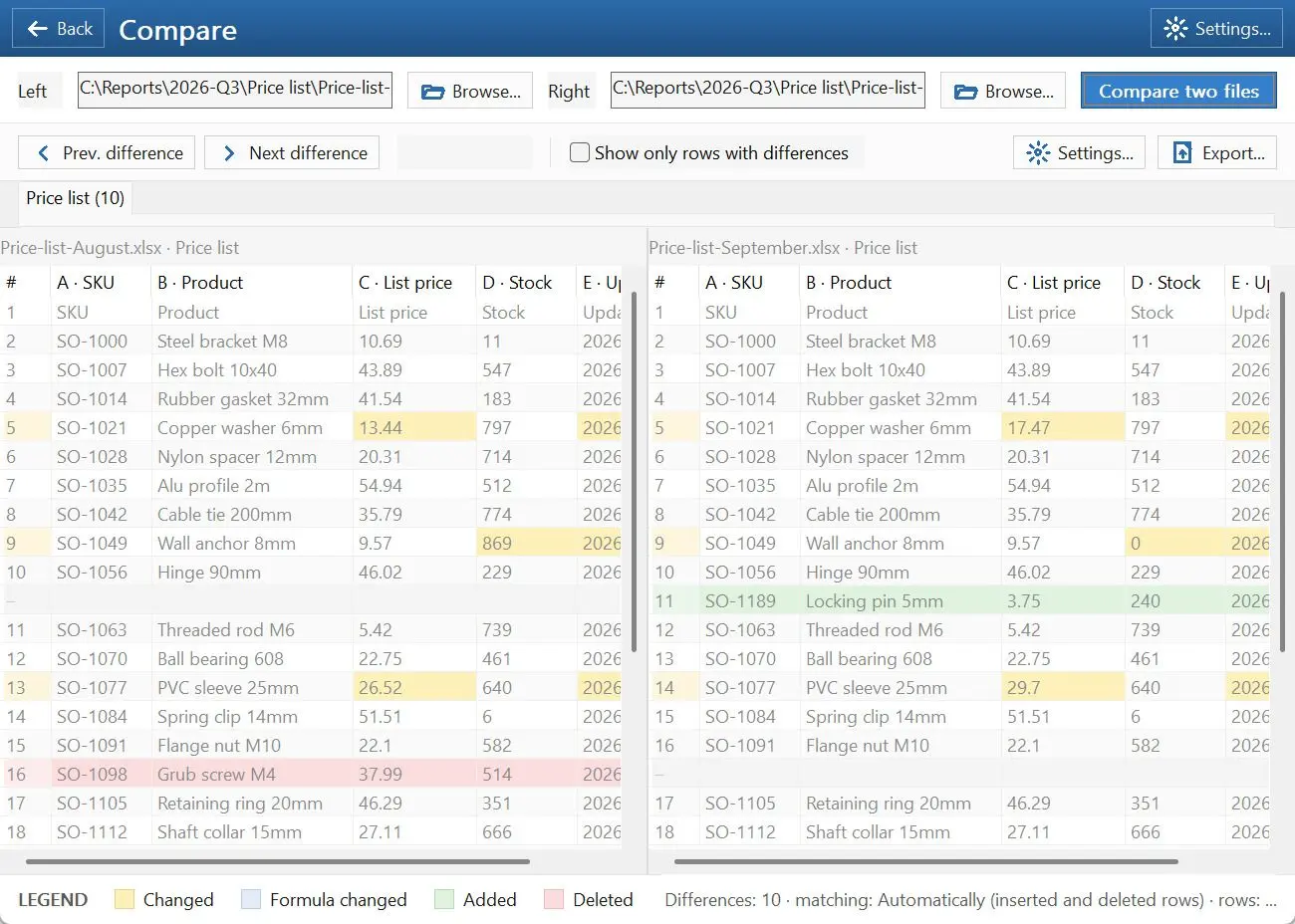Viewport: 1295px width, 924px height.
Task: Select right Nylon spacer 12mm cell
Action: (x=901, y=456)
